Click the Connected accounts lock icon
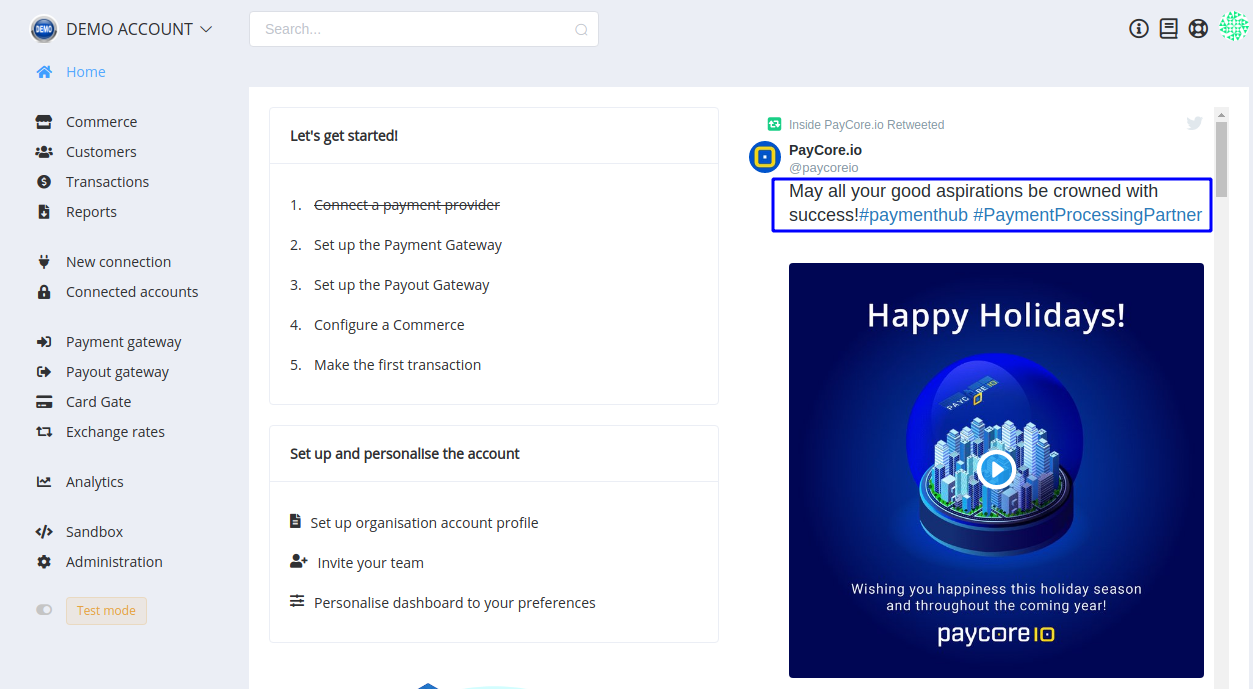Screen dimensions: 1253x689 44,292
